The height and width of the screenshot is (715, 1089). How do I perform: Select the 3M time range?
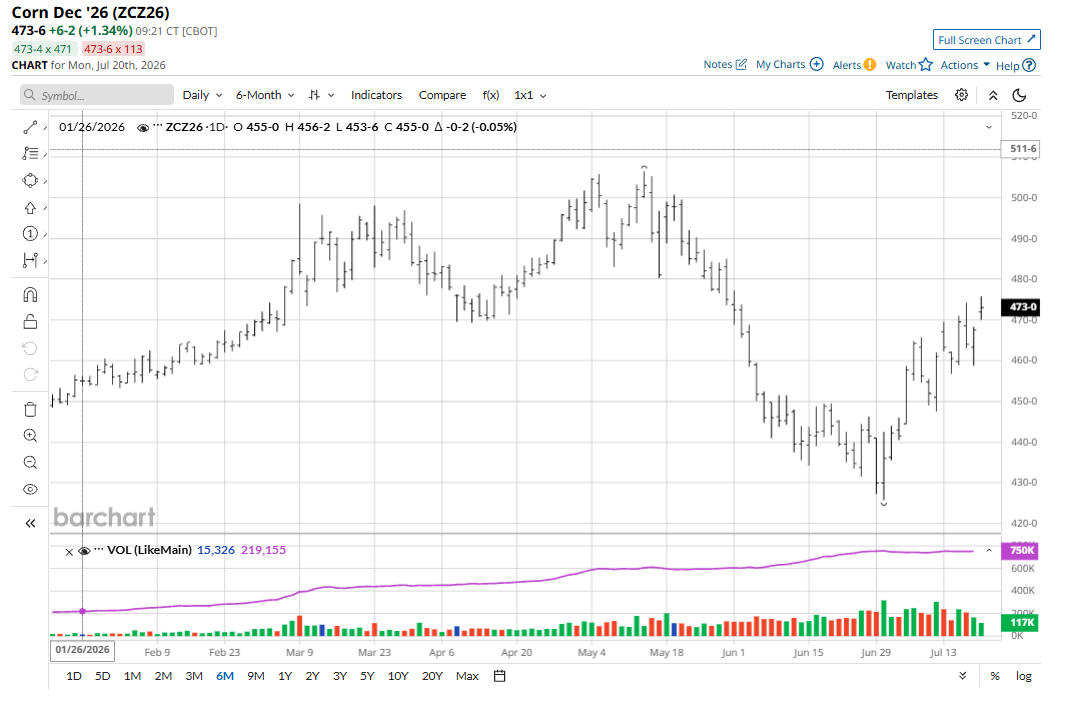194,676
